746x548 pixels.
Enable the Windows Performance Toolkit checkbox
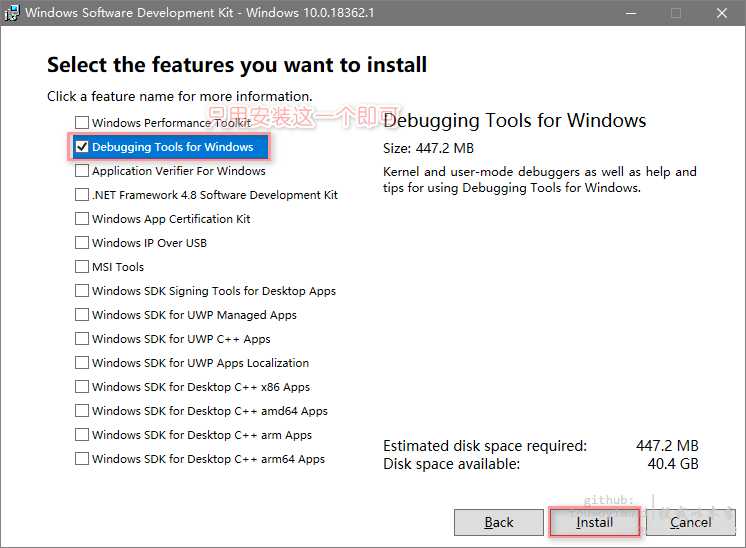[82, 123]
